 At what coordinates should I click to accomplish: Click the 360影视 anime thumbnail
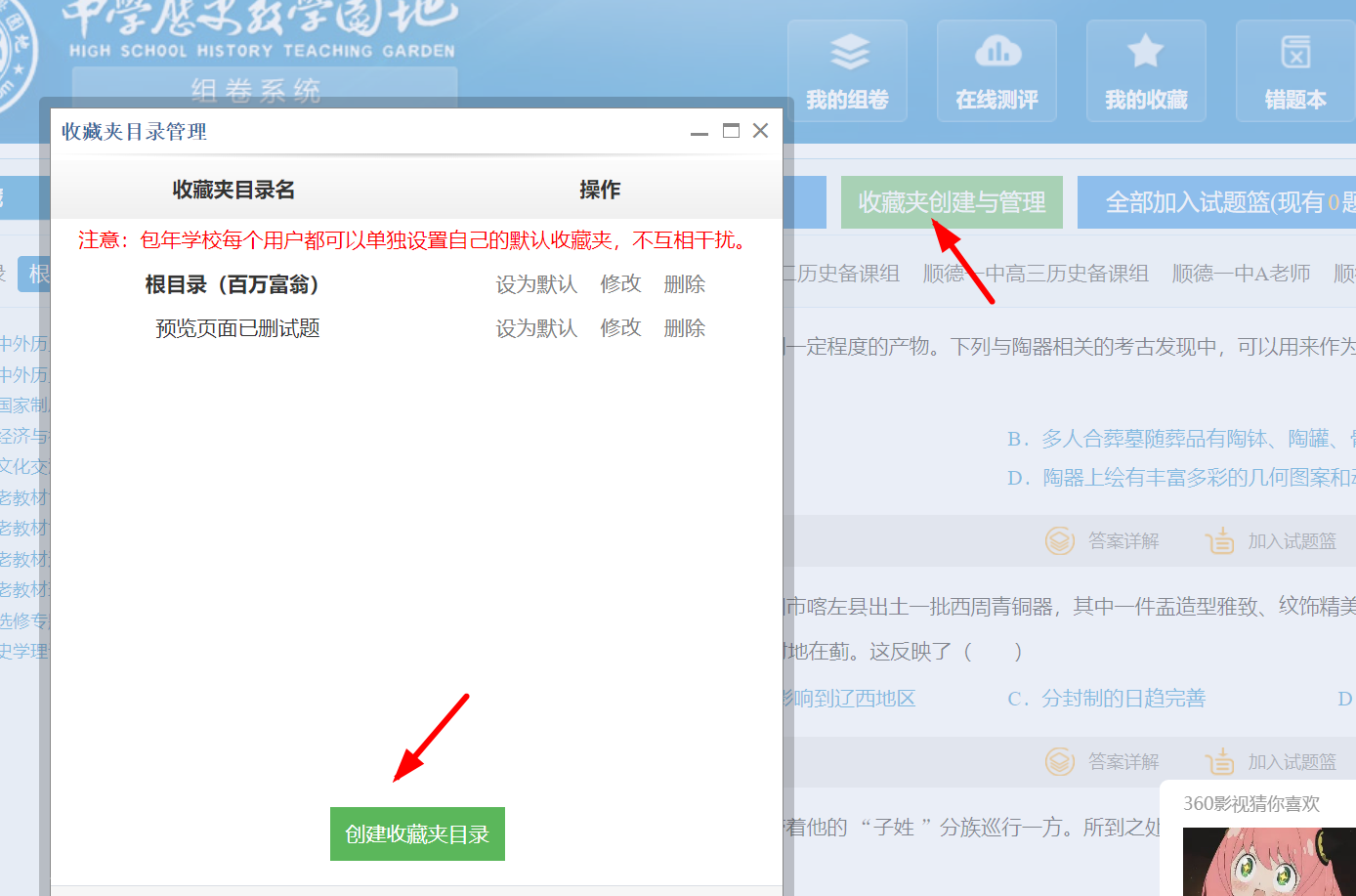pyautogui.click(x=1268, y=861)
